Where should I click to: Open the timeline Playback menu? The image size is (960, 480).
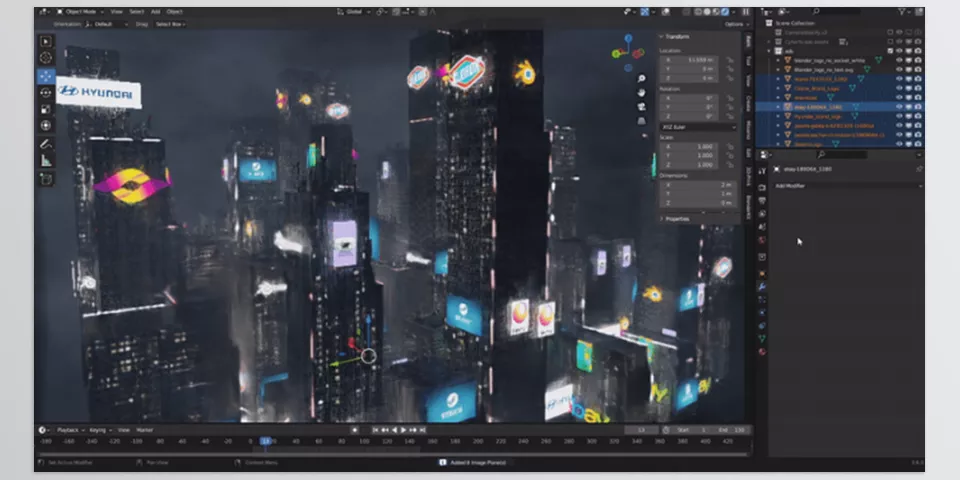tap(69, 430)
